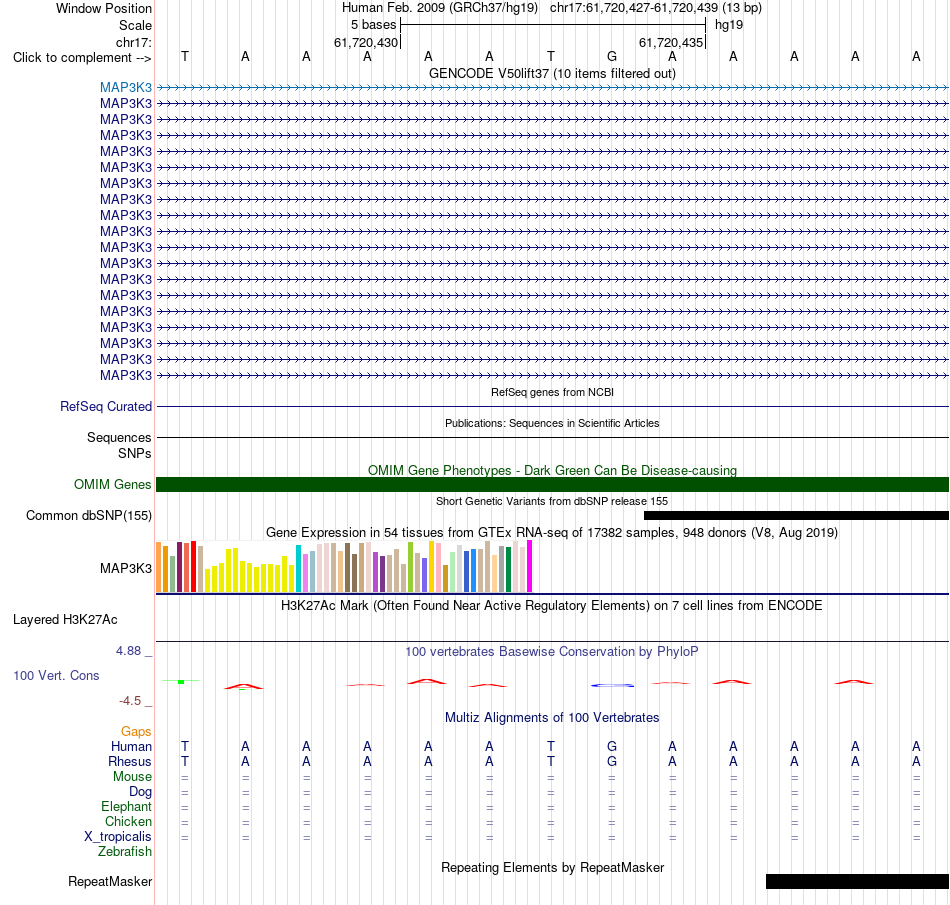The image size is (950, 905).
Task: Click the black RepeatMasker element bar
Action: pyautogui.click(x=857, y=881)
